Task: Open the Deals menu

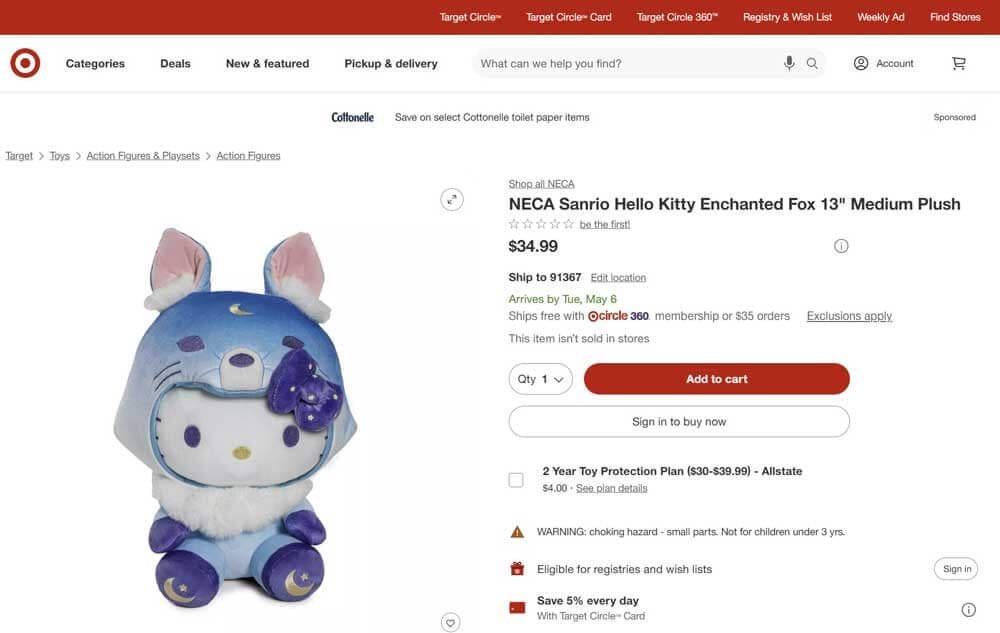Action: click(x=175, y=63)
